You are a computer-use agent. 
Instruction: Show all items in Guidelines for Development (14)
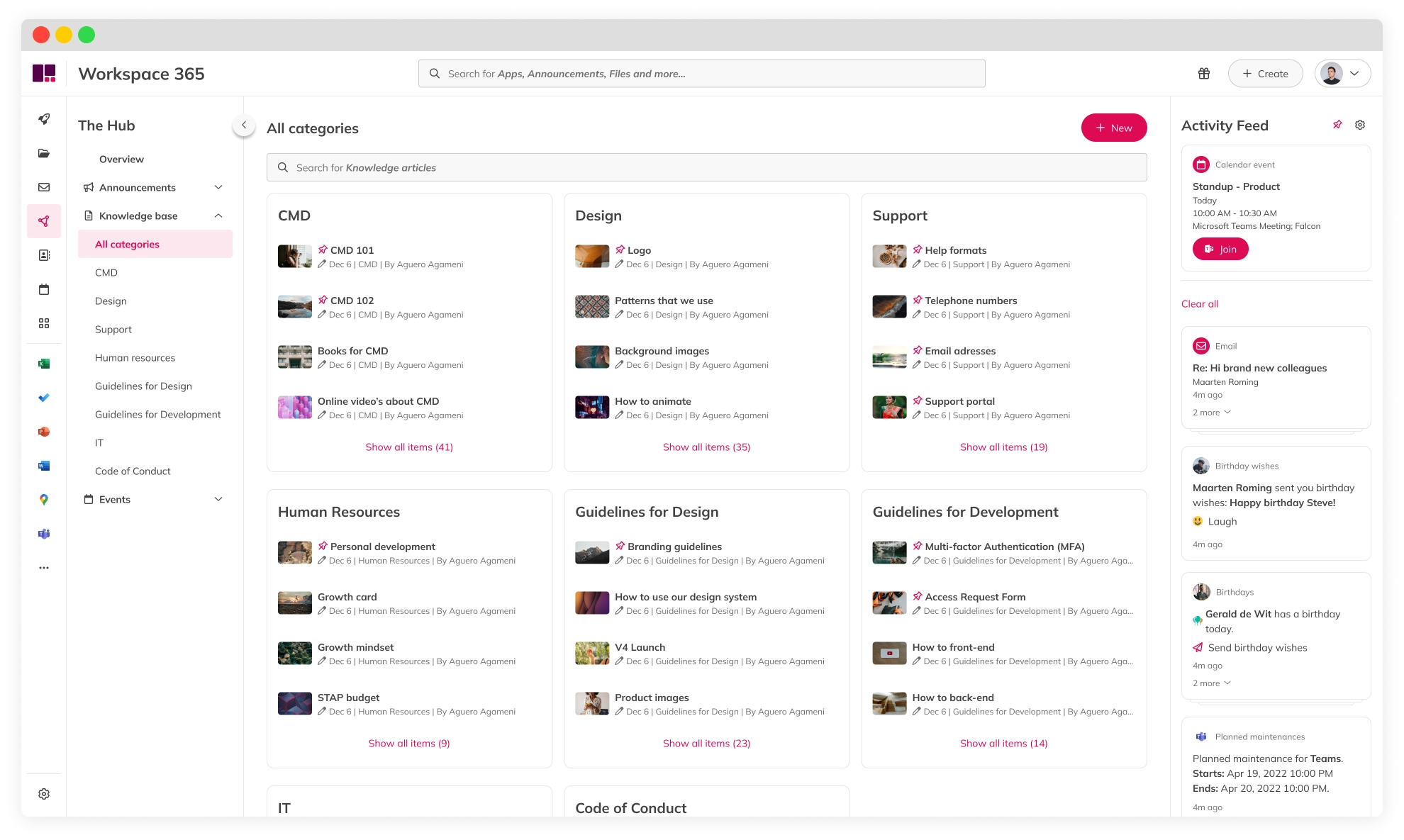(x=1003, y=742)
